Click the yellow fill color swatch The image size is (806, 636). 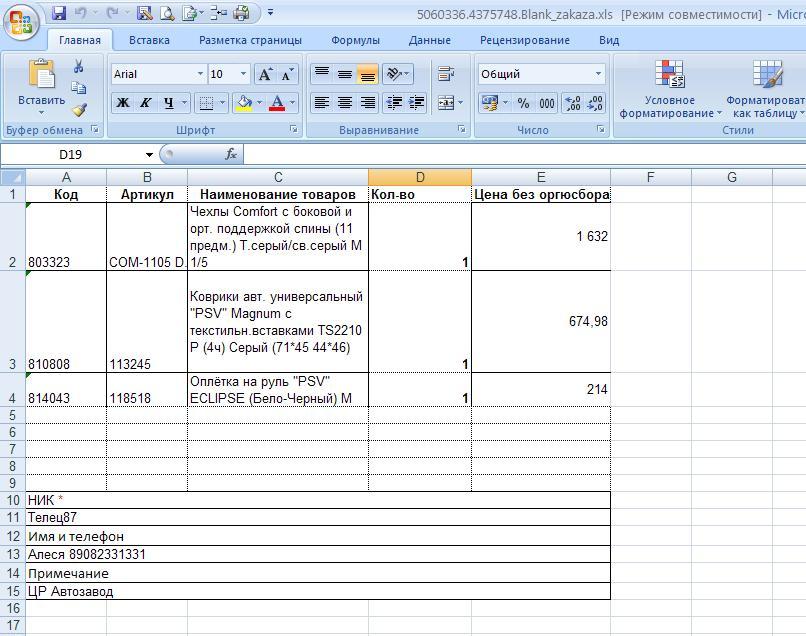[x=243, y=103]
